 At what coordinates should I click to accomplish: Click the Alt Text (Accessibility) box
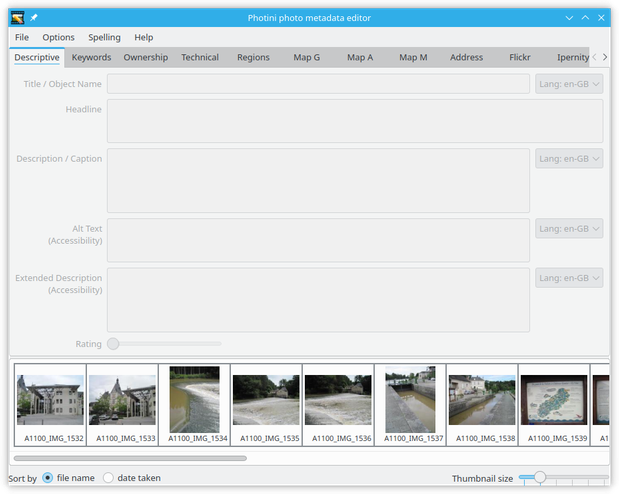[x=318, y=240]
